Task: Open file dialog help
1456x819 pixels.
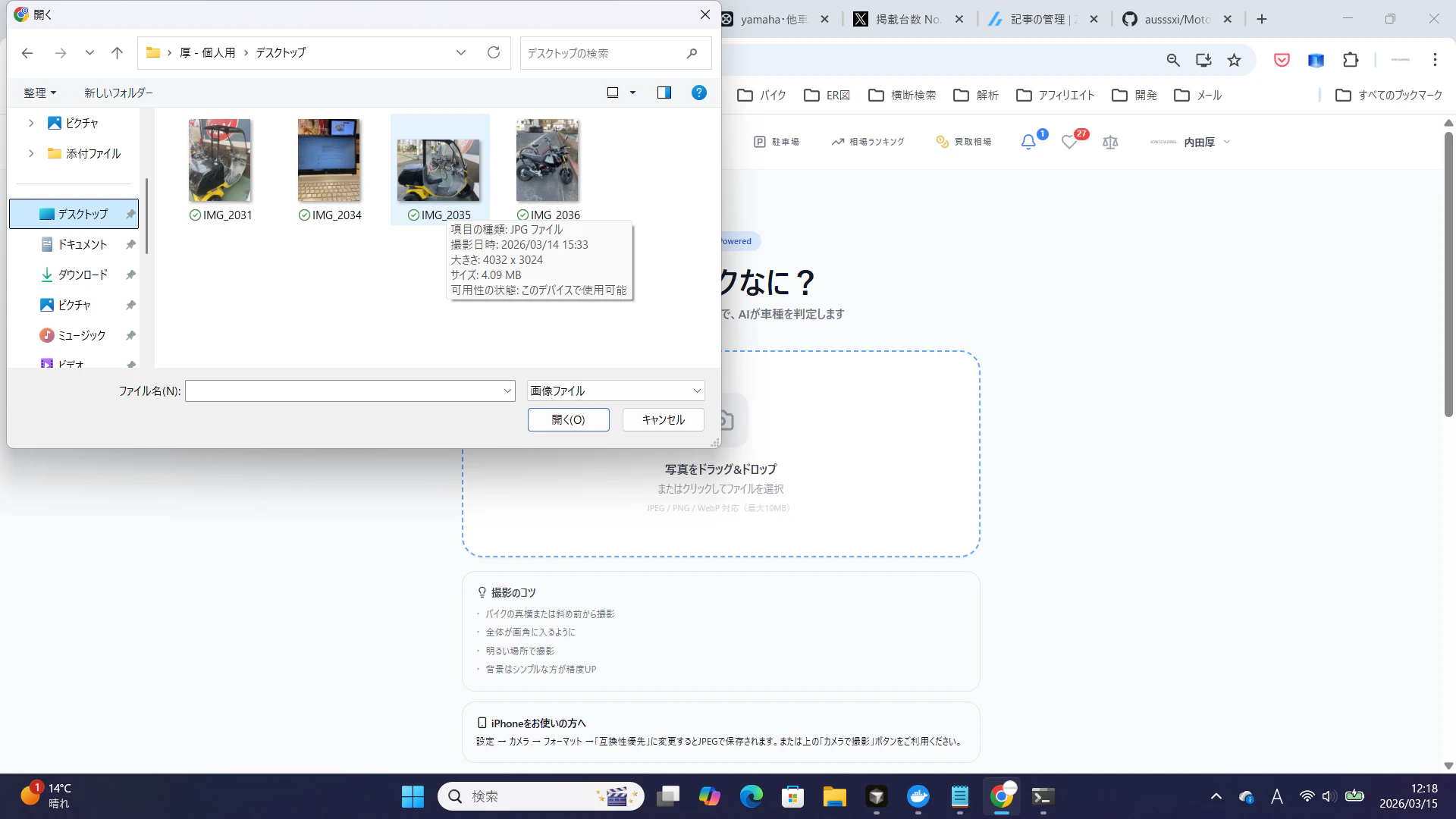Action: coord(699,93)
